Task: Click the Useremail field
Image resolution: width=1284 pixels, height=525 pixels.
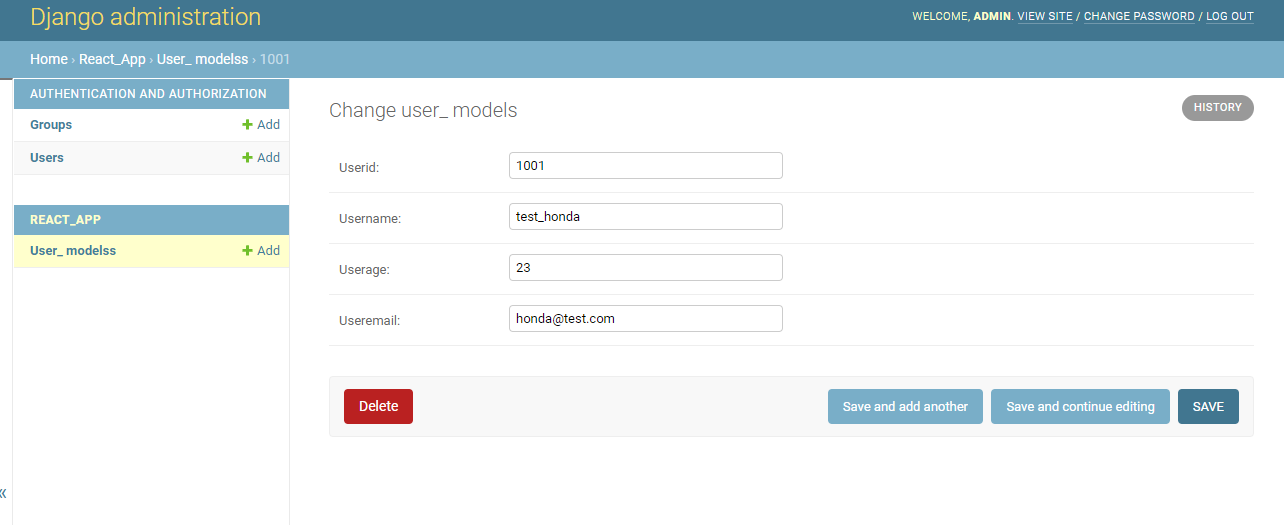Action: tap(645, 319)
